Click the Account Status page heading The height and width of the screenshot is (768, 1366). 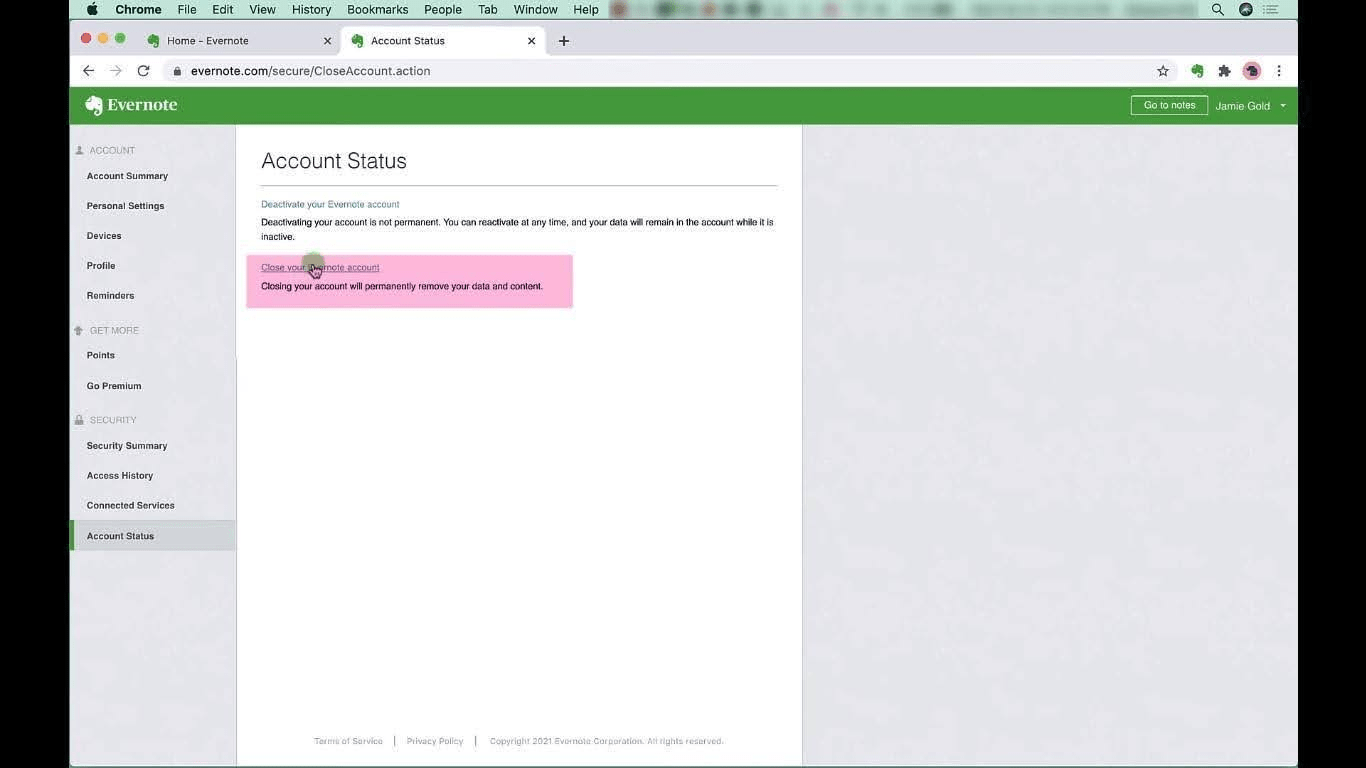334,161
